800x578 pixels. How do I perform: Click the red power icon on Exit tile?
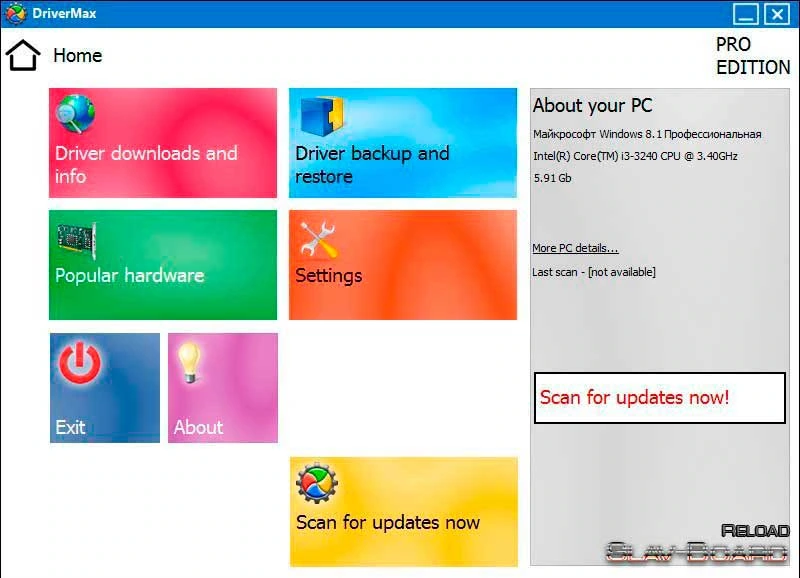pyautogui.click(x=80, y=362)
